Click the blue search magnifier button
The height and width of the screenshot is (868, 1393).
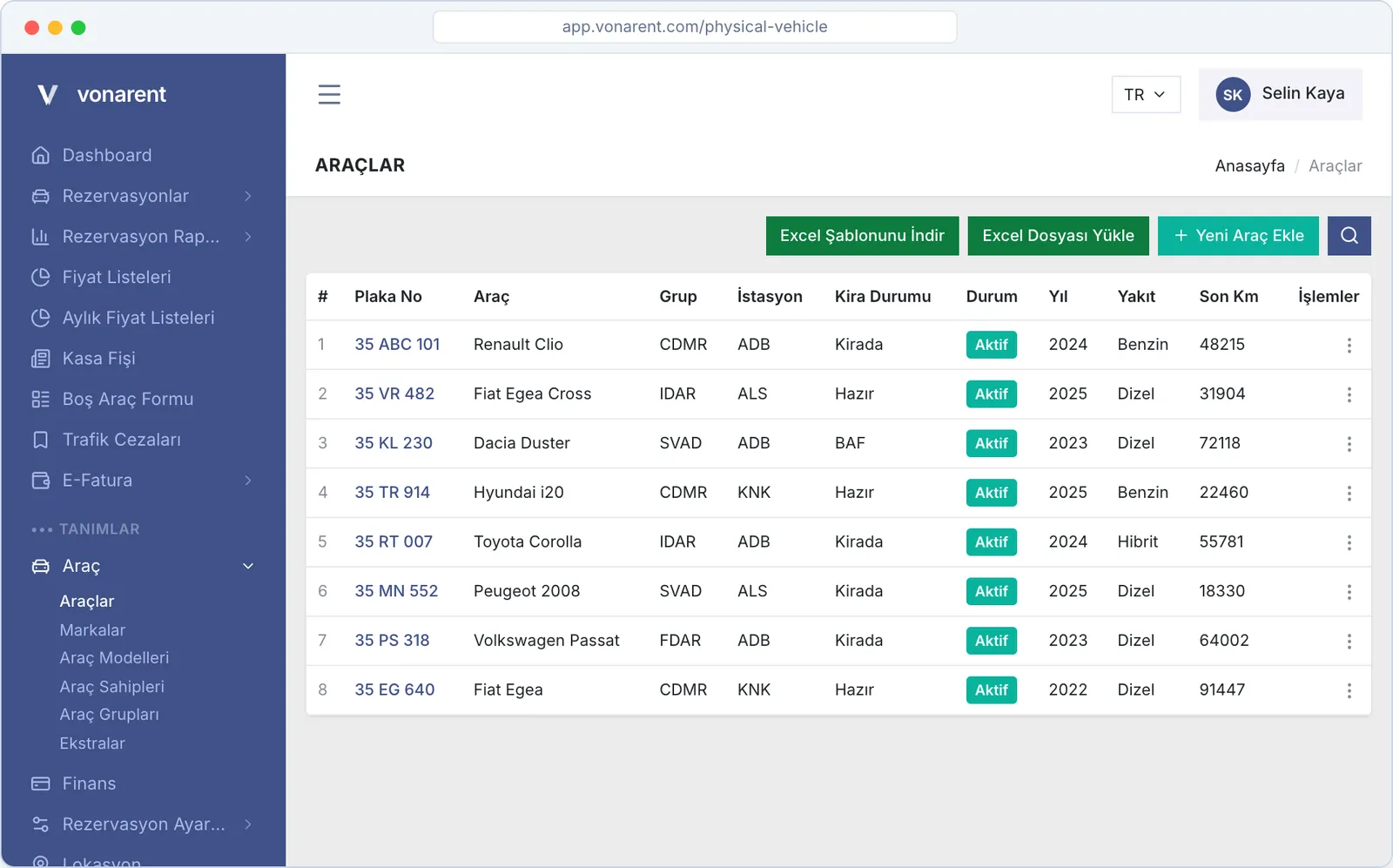coord(1349,236)
